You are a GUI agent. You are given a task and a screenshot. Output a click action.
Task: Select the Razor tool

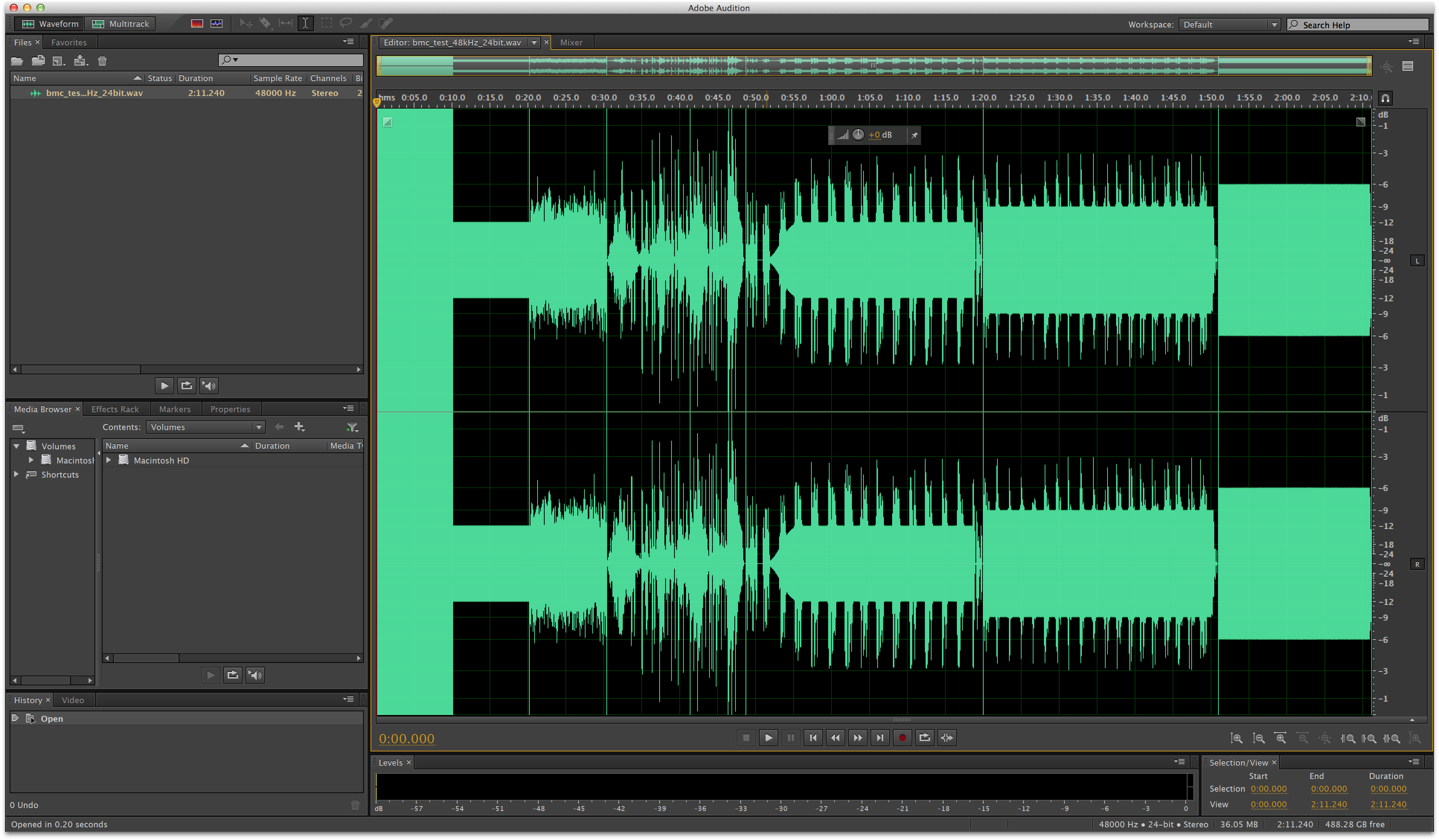pyautogui.click(x=266, y=23)
